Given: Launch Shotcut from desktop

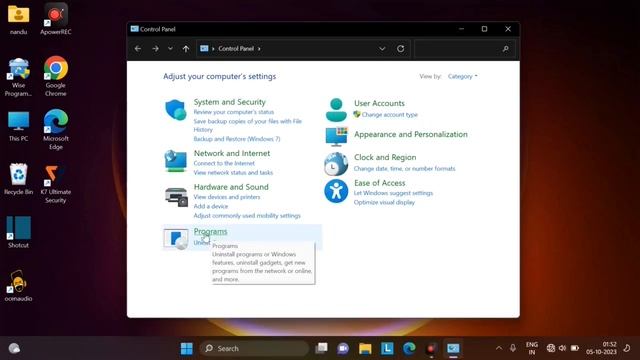Looking at the screenshot, I should pos(18,232).
